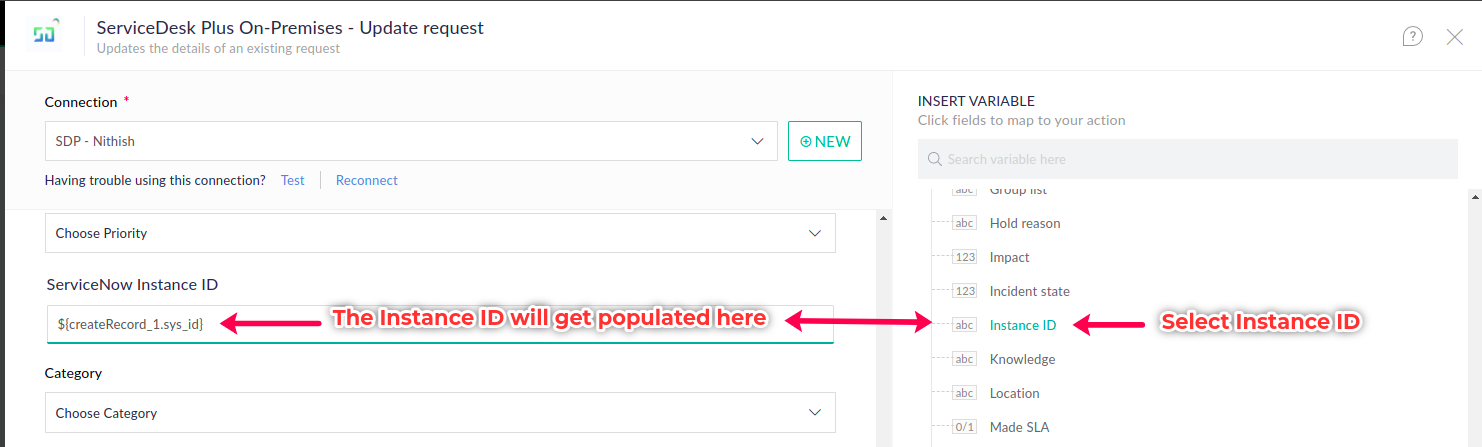The width and height of the screenshot is (1482, 447).
Task: Click the ServiceDesk Plus logo icon
Action: click(45, 35)
